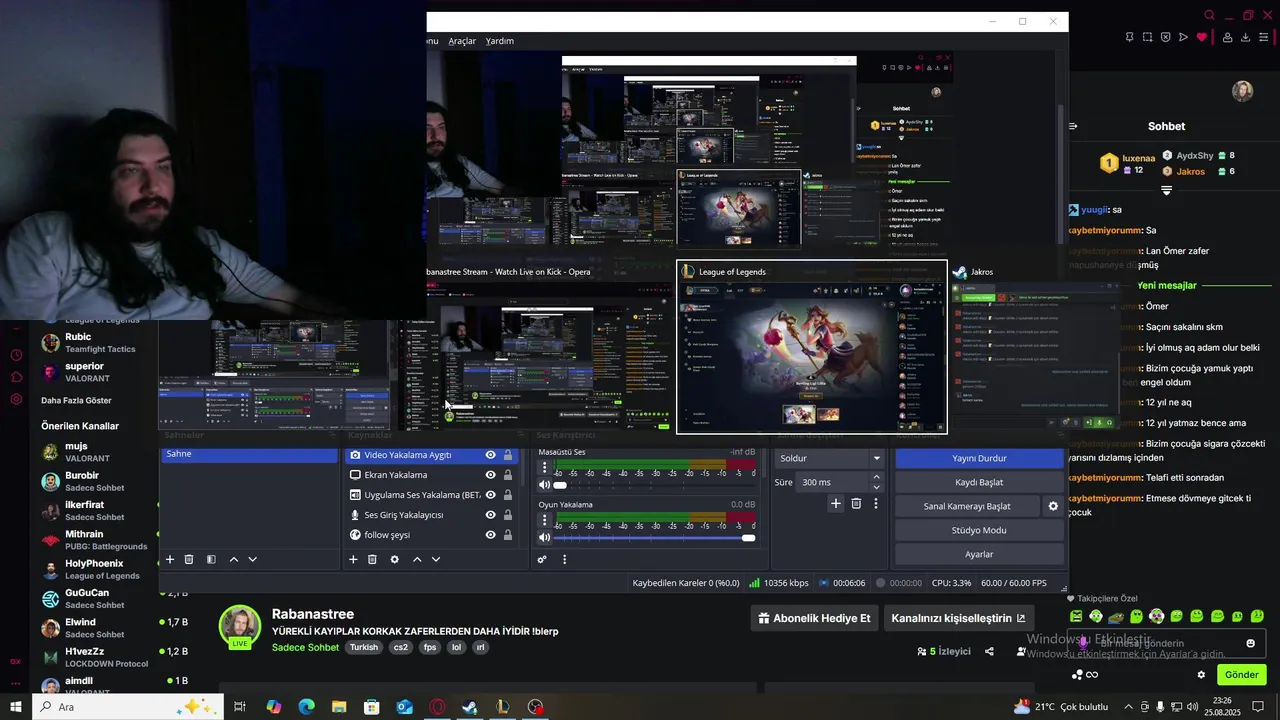
Task: Move the selected source down
Action: tap(435, 560)
